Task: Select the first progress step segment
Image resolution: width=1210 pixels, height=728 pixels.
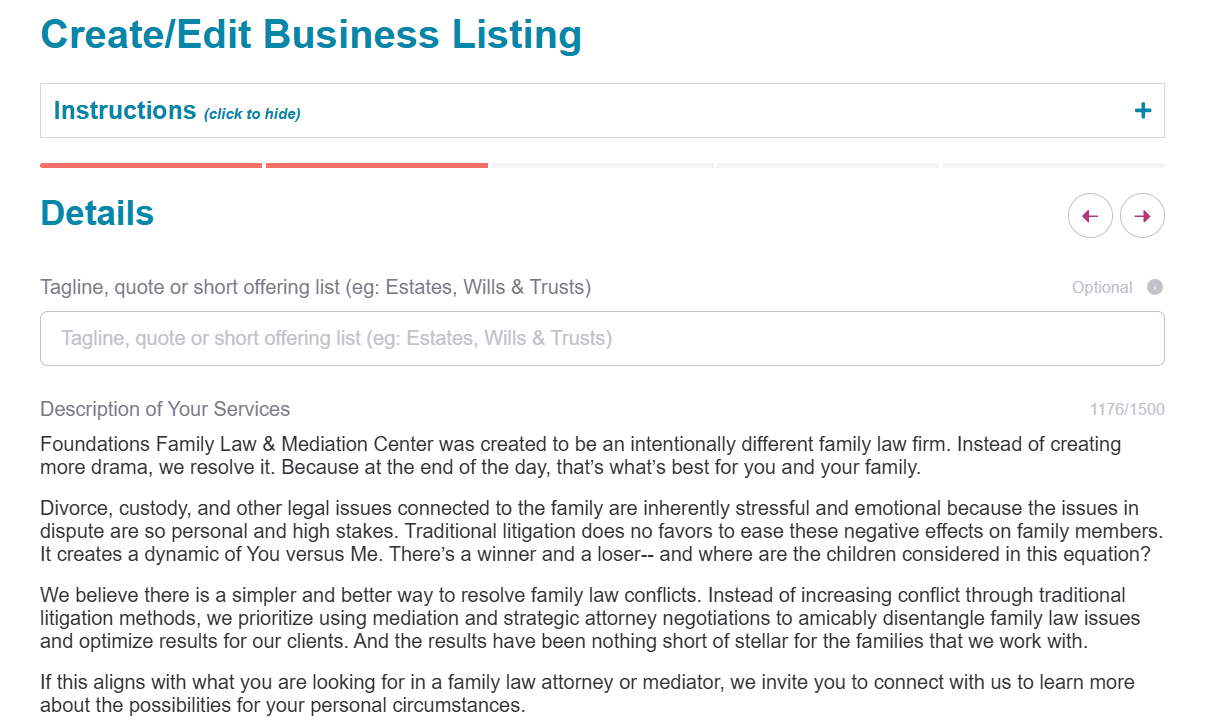Action: (x=151, y=165)
